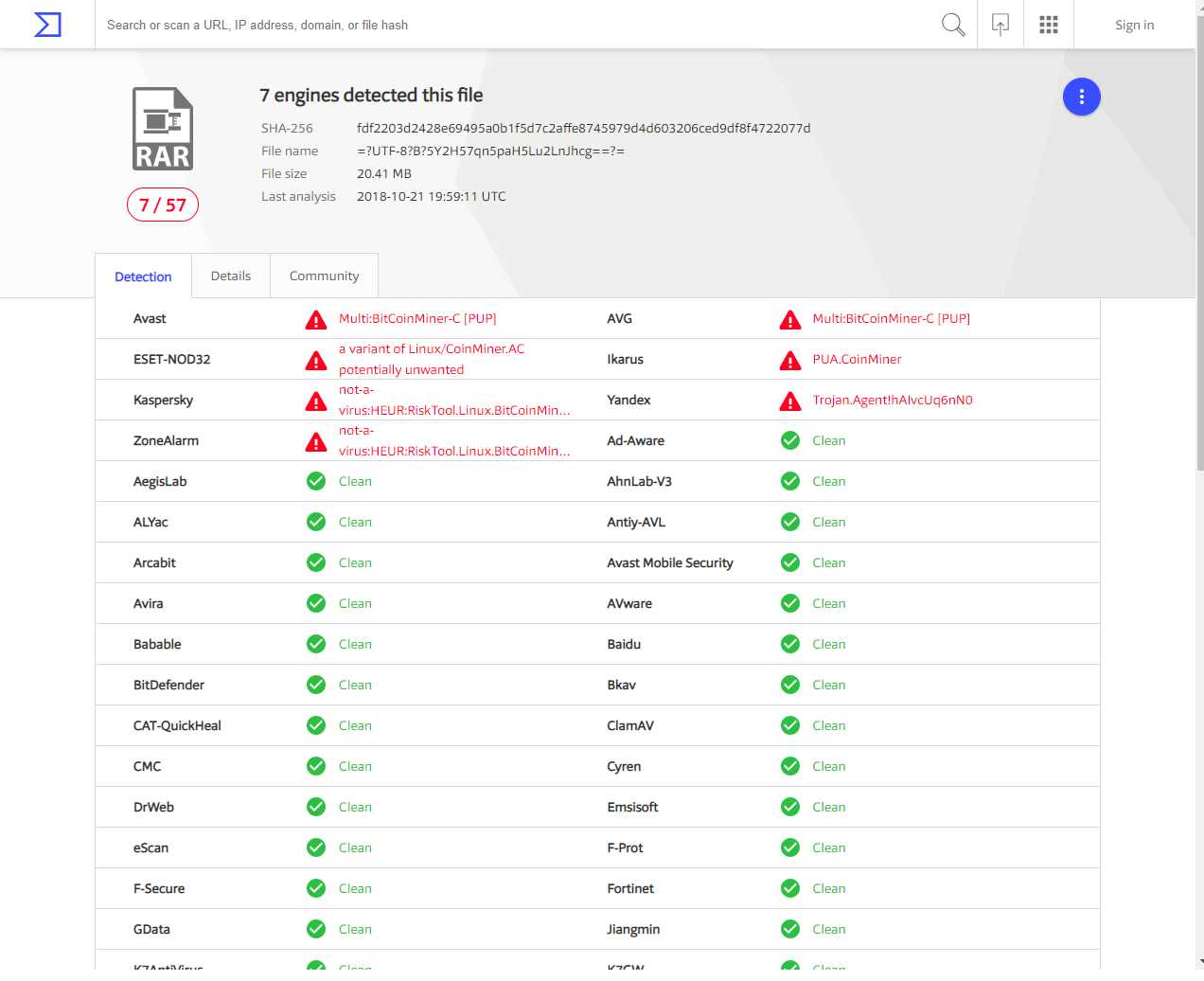Click ZoneAlarm's RiskTool.Linux.BitCoinMin result
The image size is (1204, 981).
tap(454, 440)
